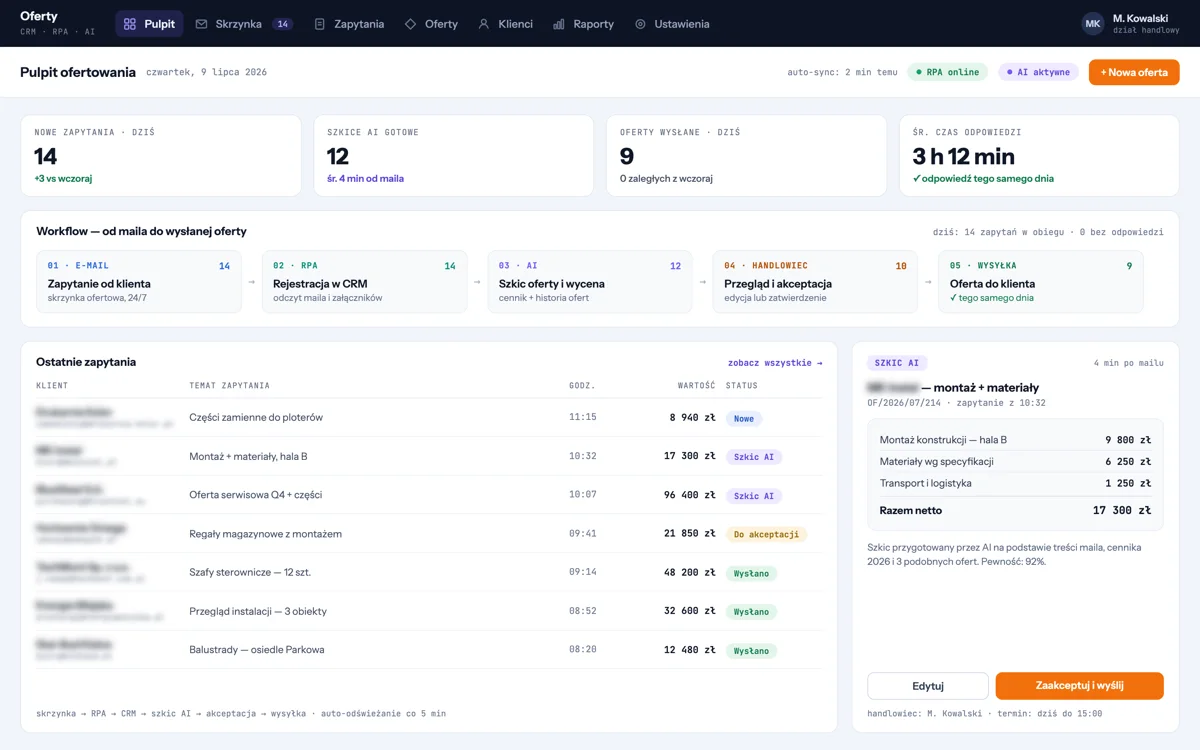1200x750 pixels.
Task: Click 'Przegląd instalacji — 3 obiekty' row
Action: pos(429,611)
